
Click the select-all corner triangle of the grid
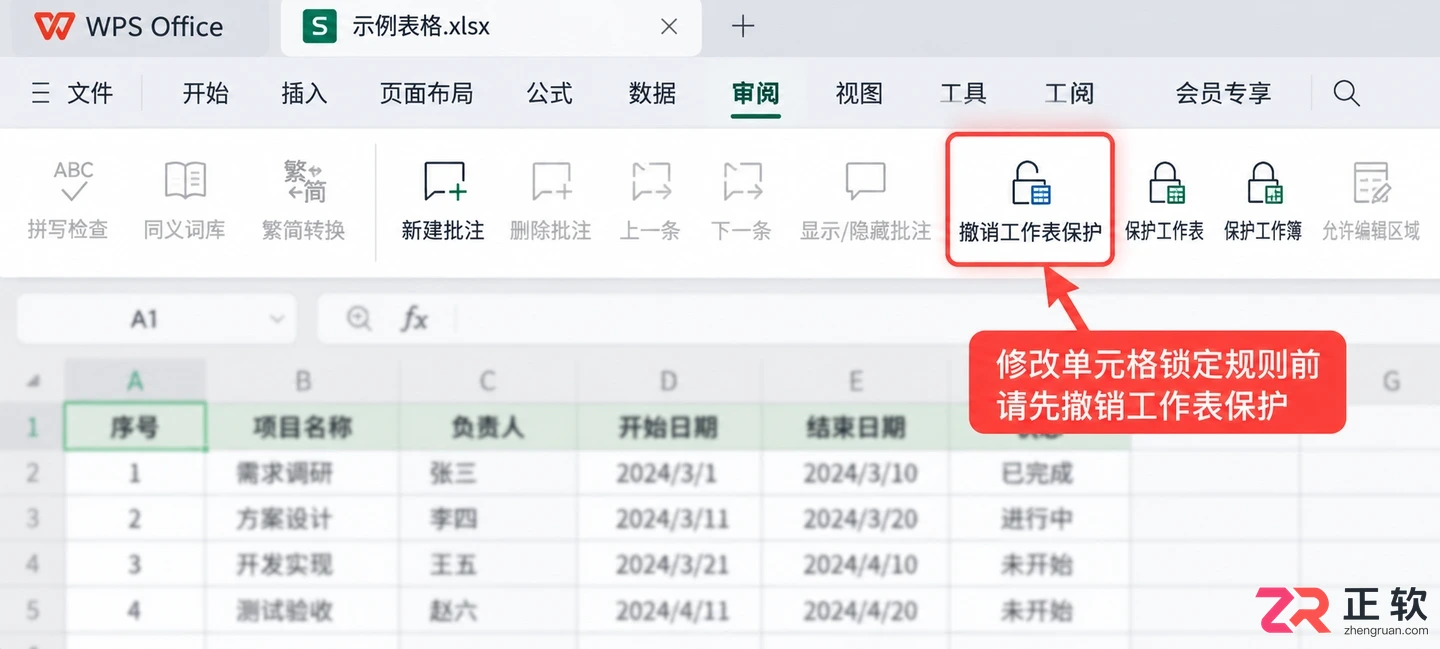[x=33, y=381]
